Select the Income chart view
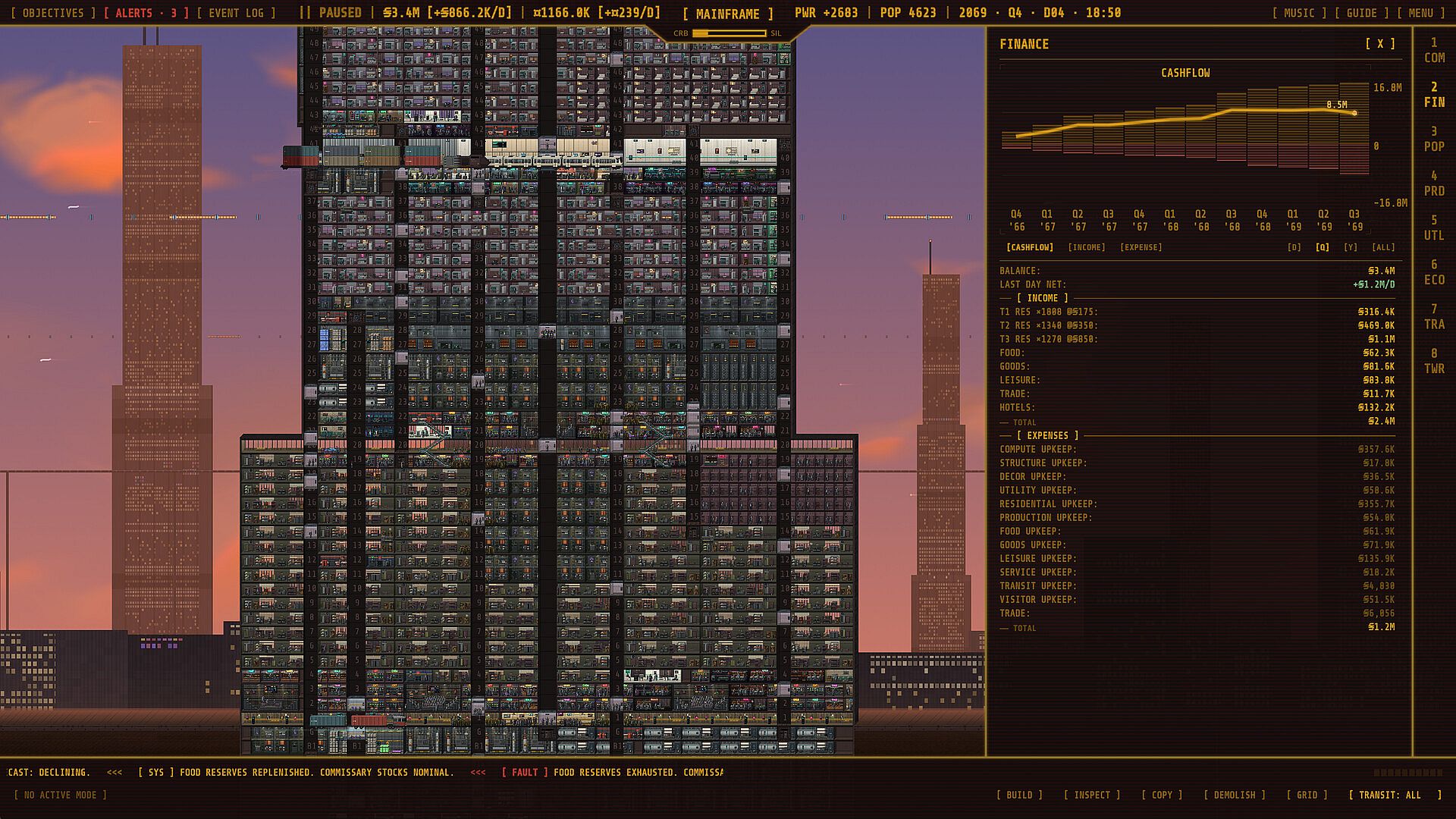The image size is (1456, 819). 1087,247
